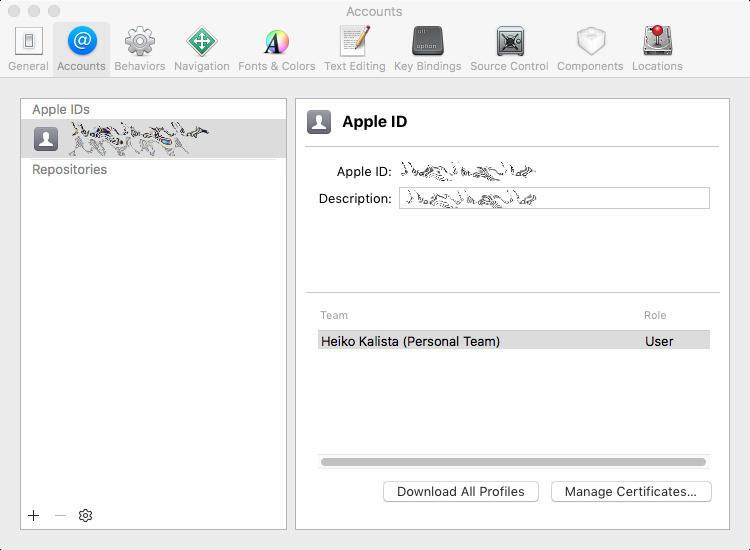This screenshot has width=750, height=550.
Task: Open the Components preferences tab
Action: coord(590,49)
